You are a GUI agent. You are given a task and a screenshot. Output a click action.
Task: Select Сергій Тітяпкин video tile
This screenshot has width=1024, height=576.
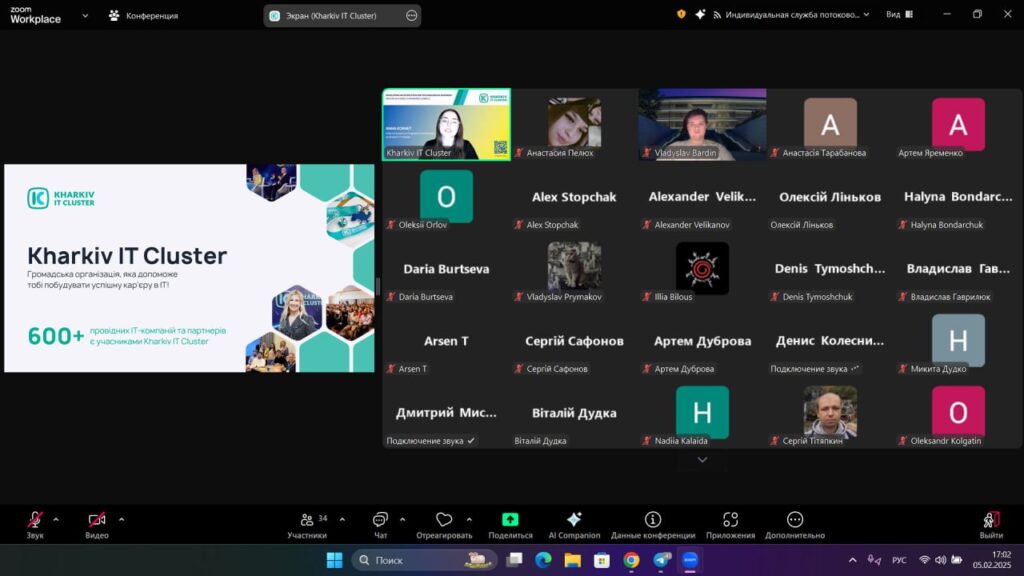(x=830, y=413)
